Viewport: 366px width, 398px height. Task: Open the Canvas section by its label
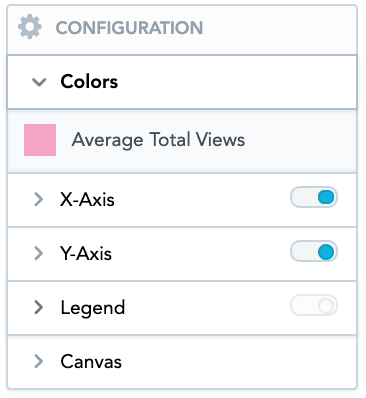pyautogui.click(x=91, y=362)
